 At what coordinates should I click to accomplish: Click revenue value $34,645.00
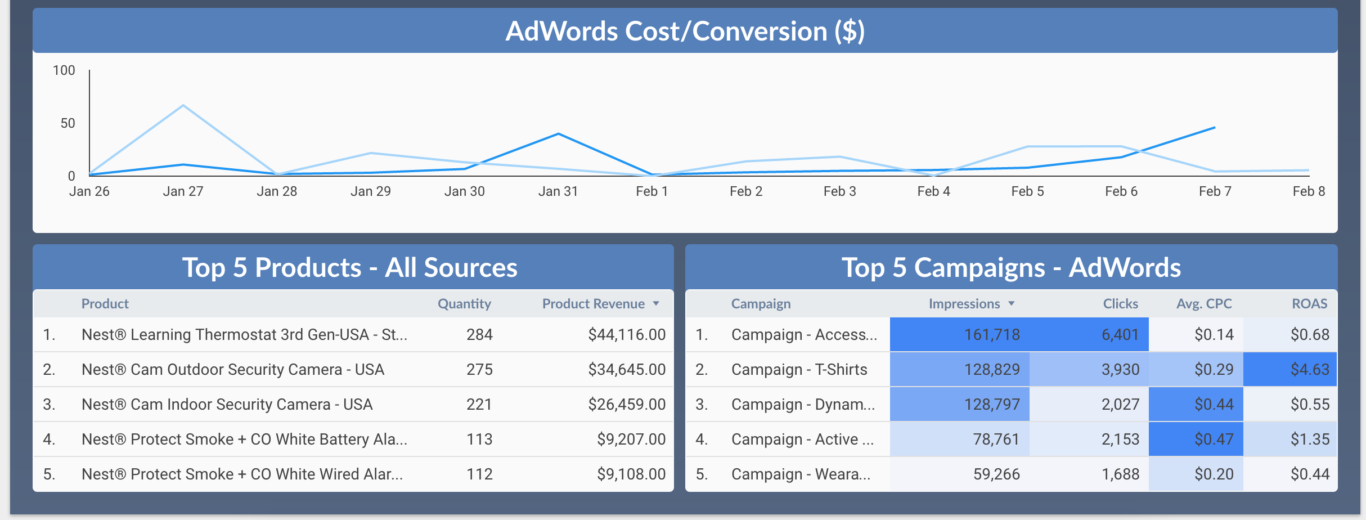pyautogui.click(x=627, y=369)
